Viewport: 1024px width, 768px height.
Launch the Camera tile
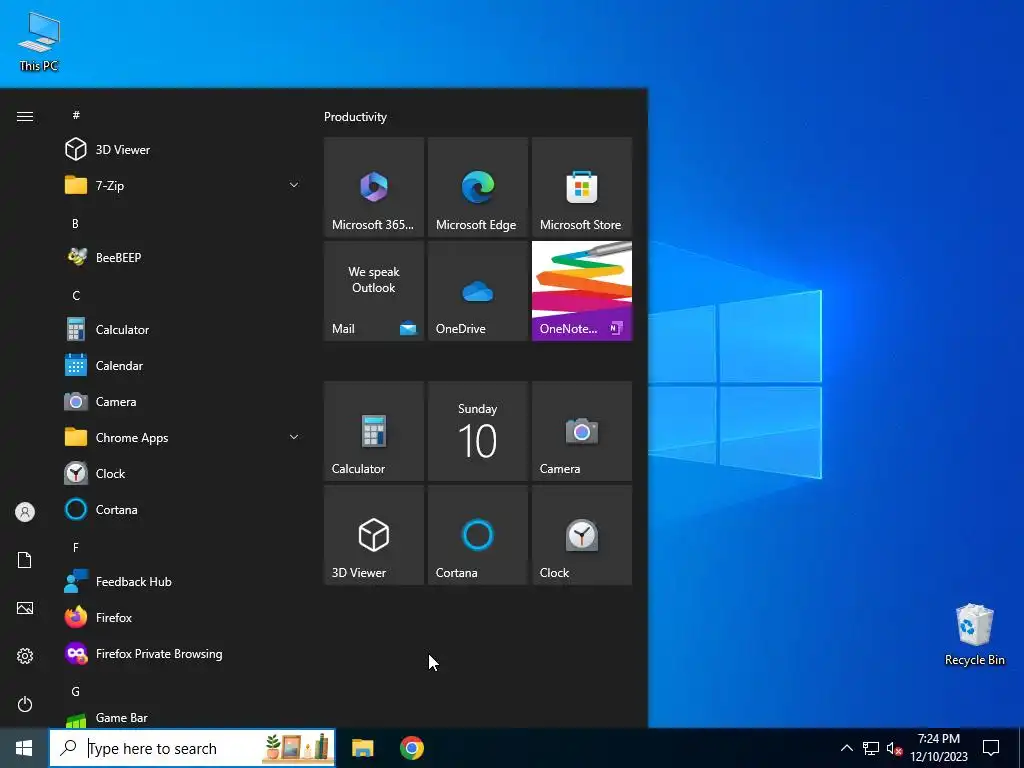coord(582,431)
